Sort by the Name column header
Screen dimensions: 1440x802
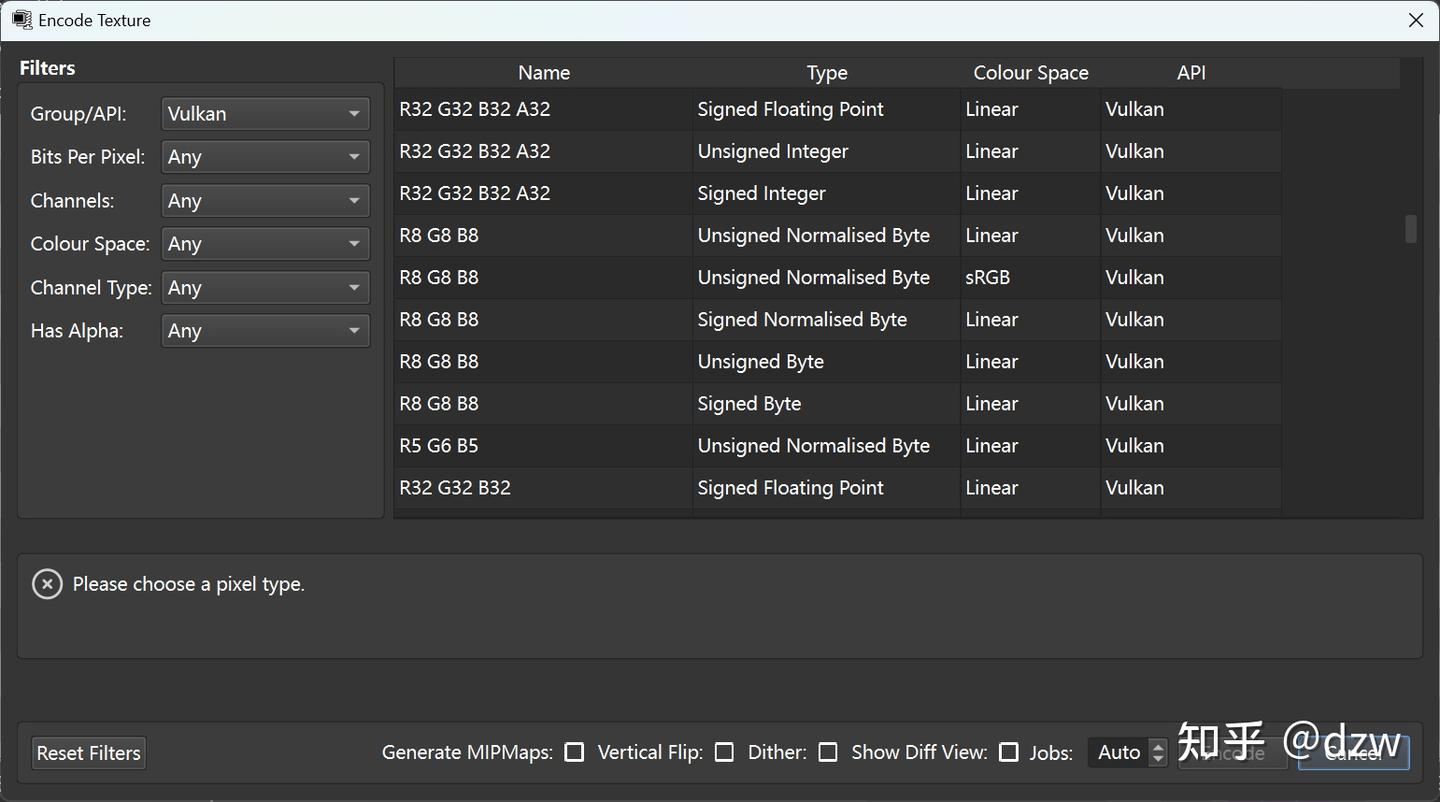point(544,73)
